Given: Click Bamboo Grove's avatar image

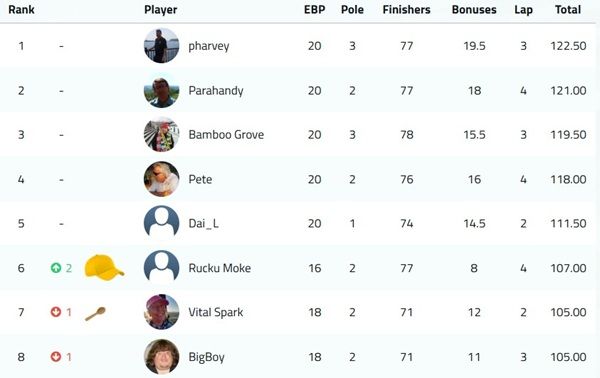Looking at the screenshot, I should (x=161, y=135).
